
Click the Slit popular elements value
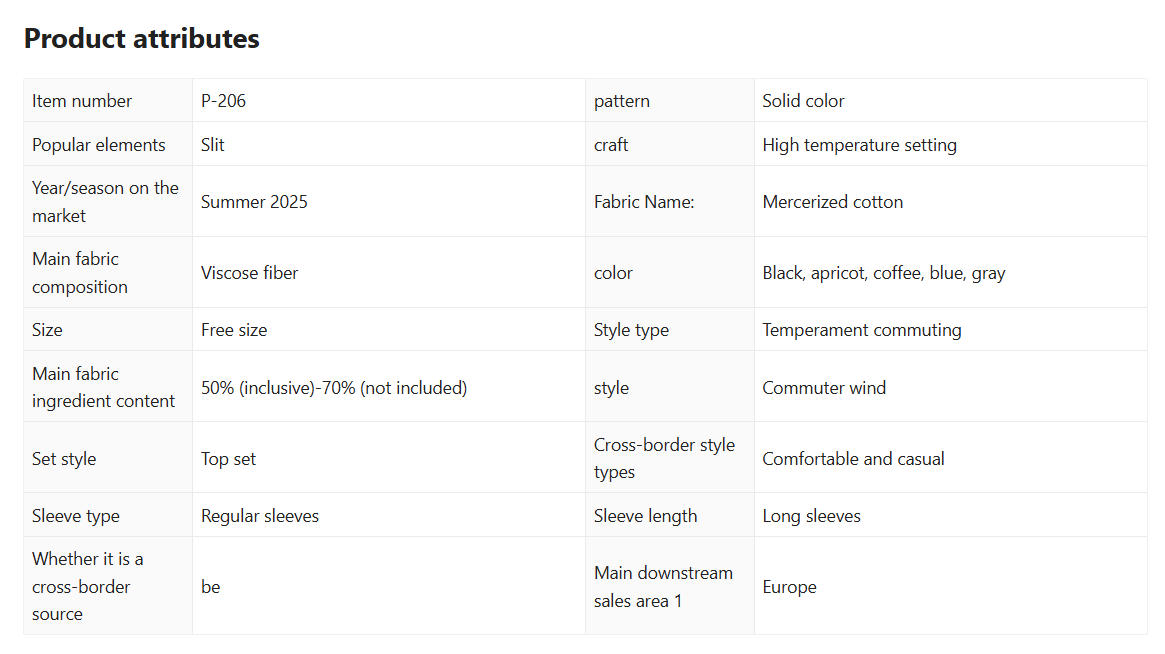click(213, 145)
